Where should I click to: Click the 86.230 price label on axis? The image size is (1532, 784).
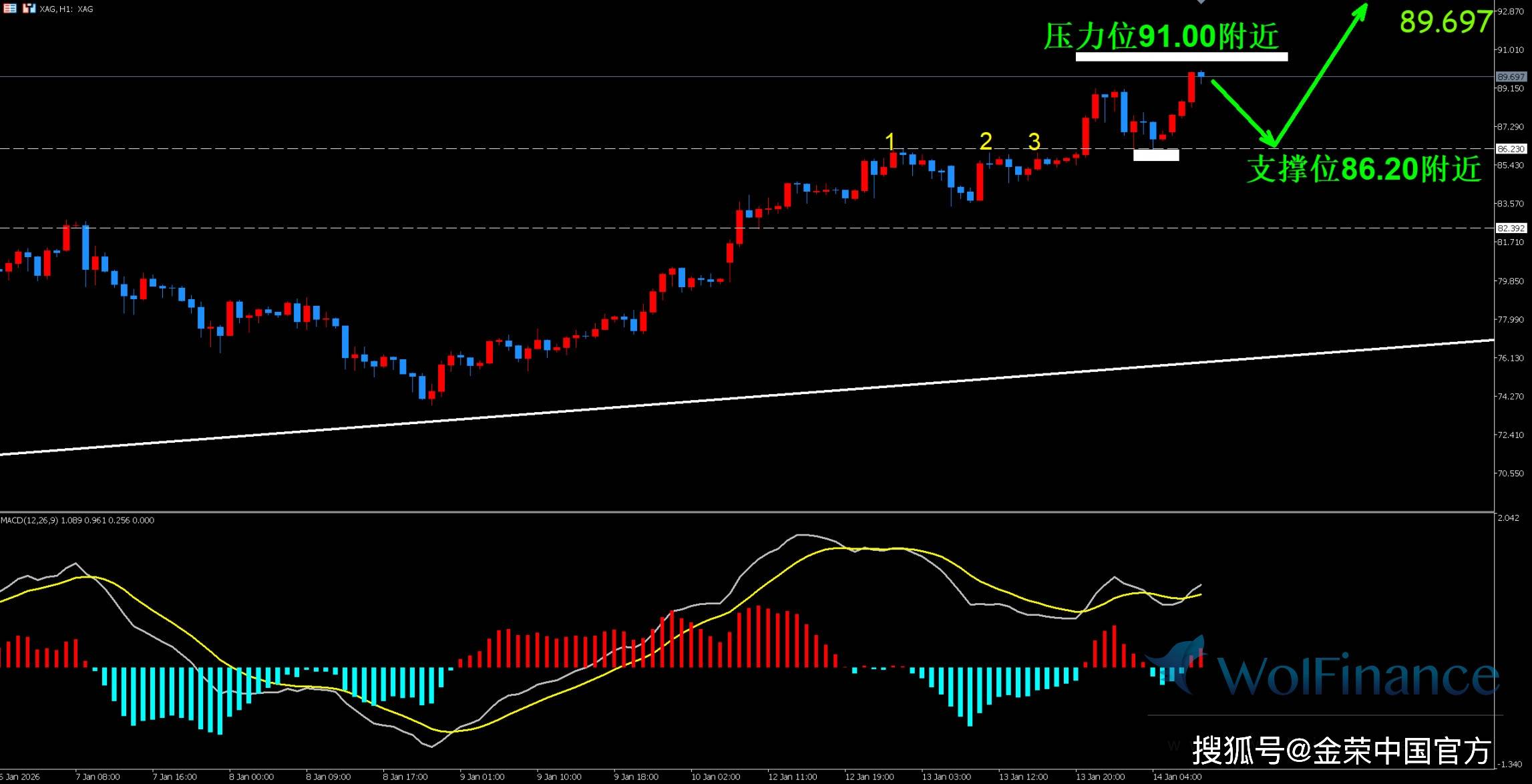(1511, 149)
